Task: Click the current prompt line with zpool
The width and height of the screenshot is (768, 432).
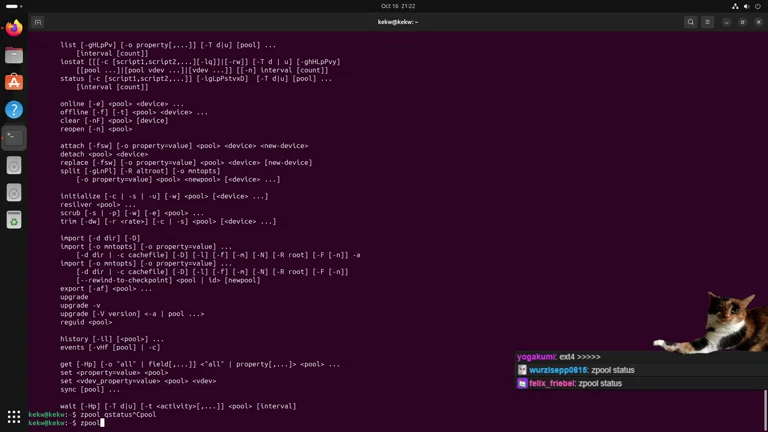Action: click(66, 423)
